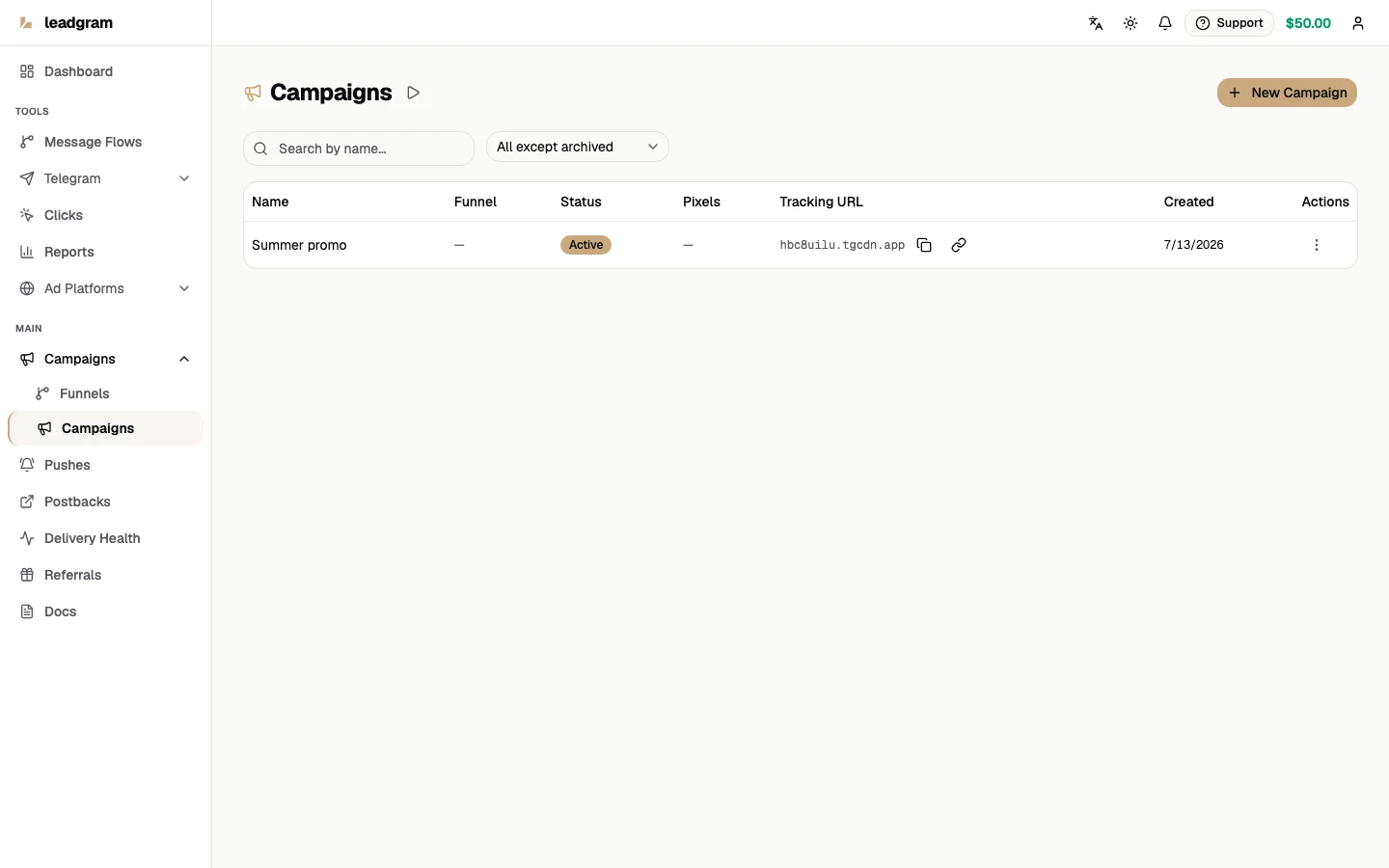
Task: Open the notifications bell
Action: (1165, 23)
